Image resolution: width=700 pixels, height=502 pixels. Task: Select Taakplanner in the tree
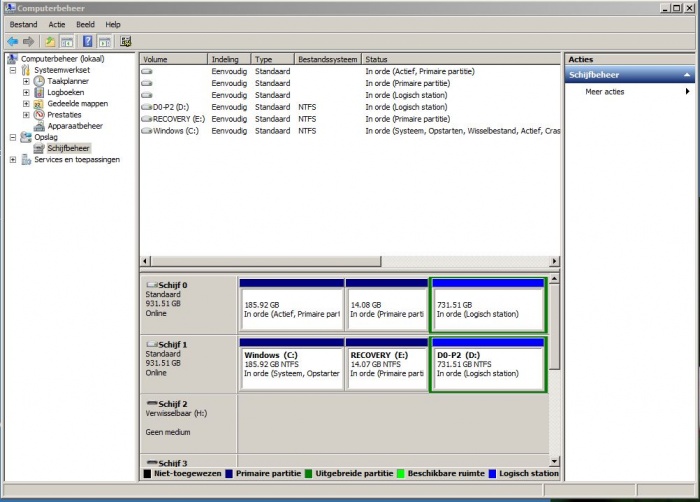[x=68, y=81]
